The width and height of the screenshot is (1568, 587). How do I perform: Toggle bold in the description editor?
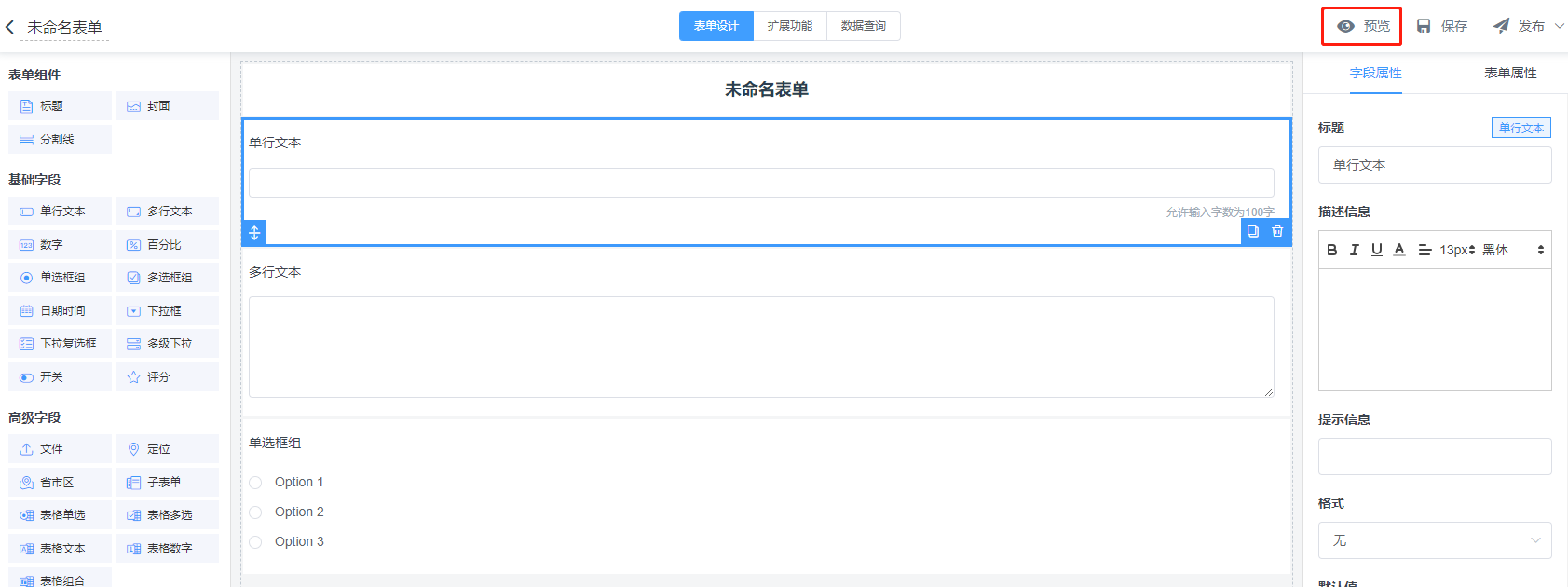pos(1331,250)
